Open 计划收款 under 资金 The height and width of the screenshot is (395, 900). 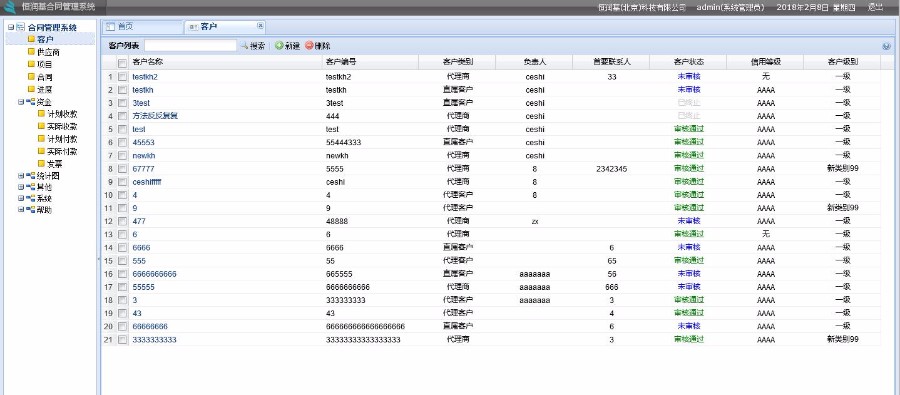tap(62, 114)
